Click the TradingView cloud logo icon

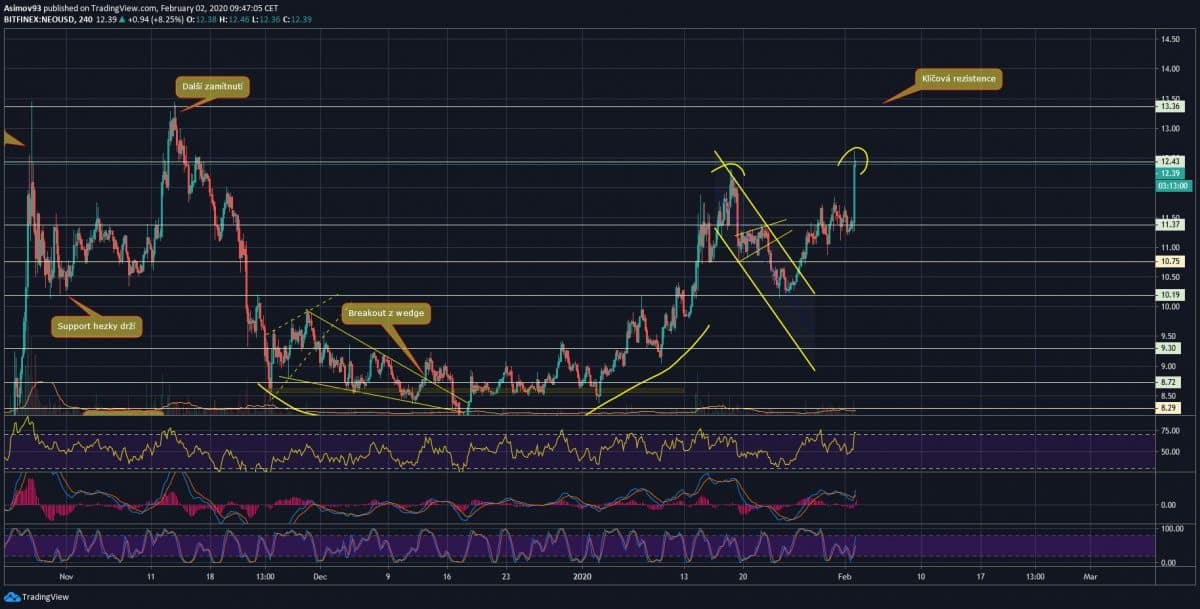coord(11,598)
